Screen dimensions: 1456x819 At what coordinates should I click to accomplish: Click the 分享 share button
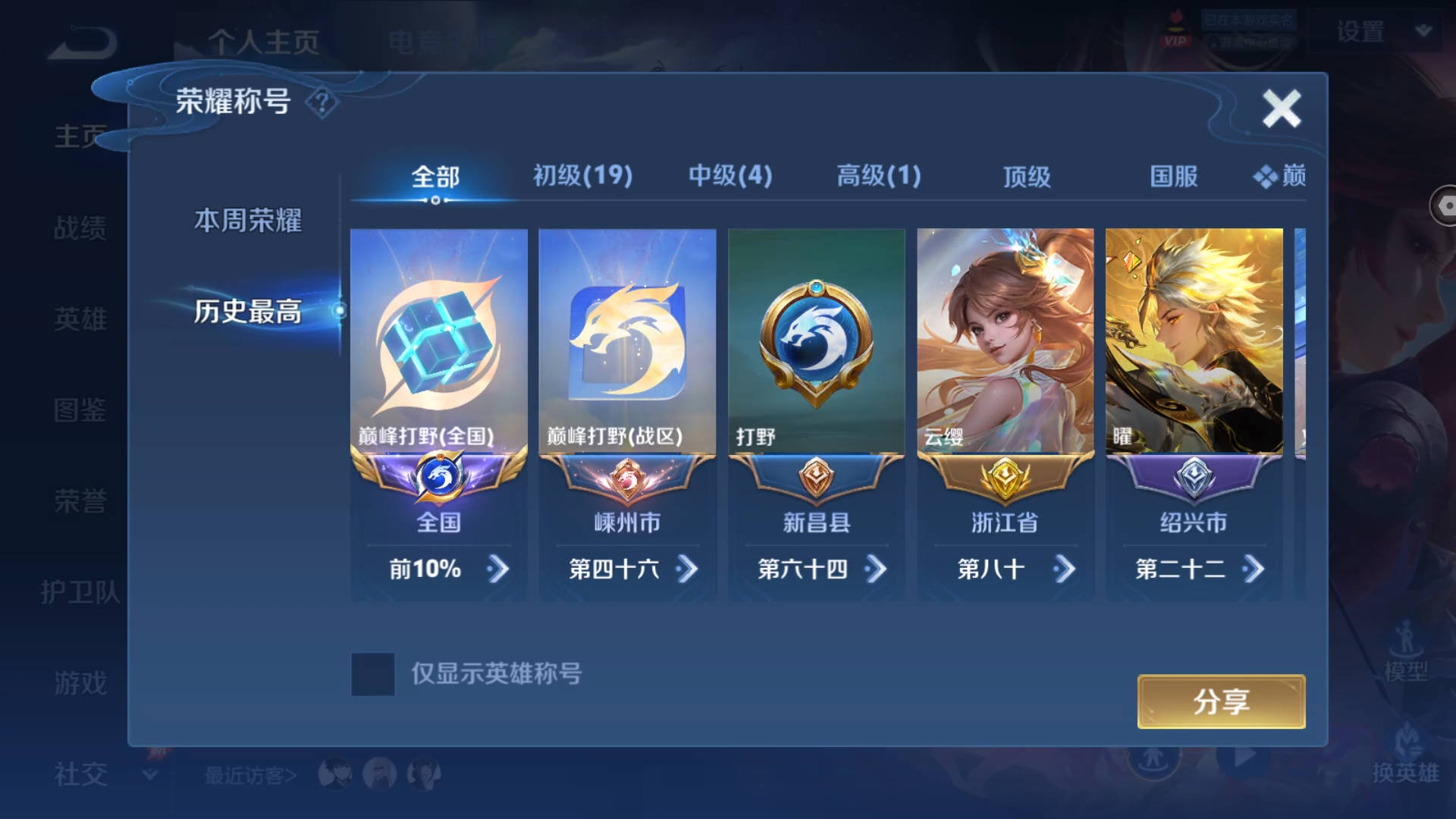(1221, 701)
